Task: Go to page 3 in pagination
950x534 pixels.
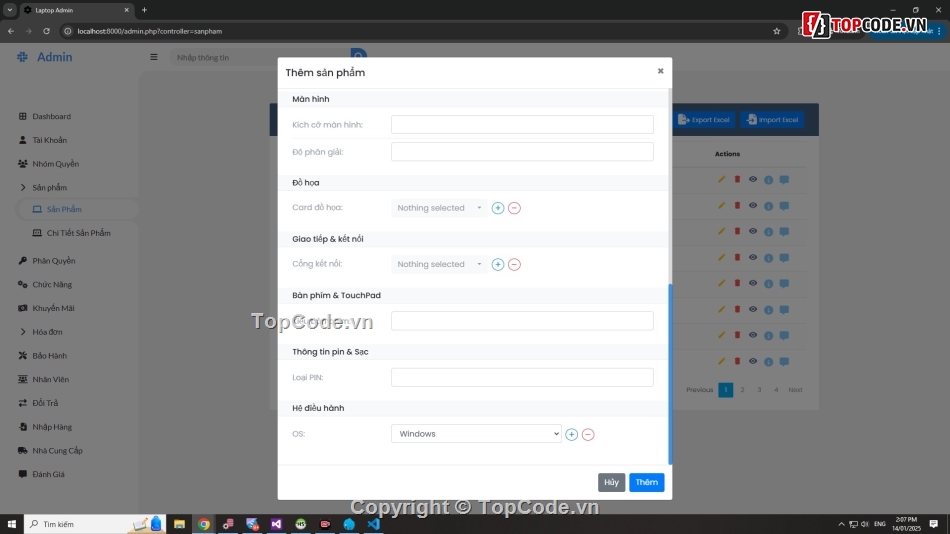Action: 759,390
